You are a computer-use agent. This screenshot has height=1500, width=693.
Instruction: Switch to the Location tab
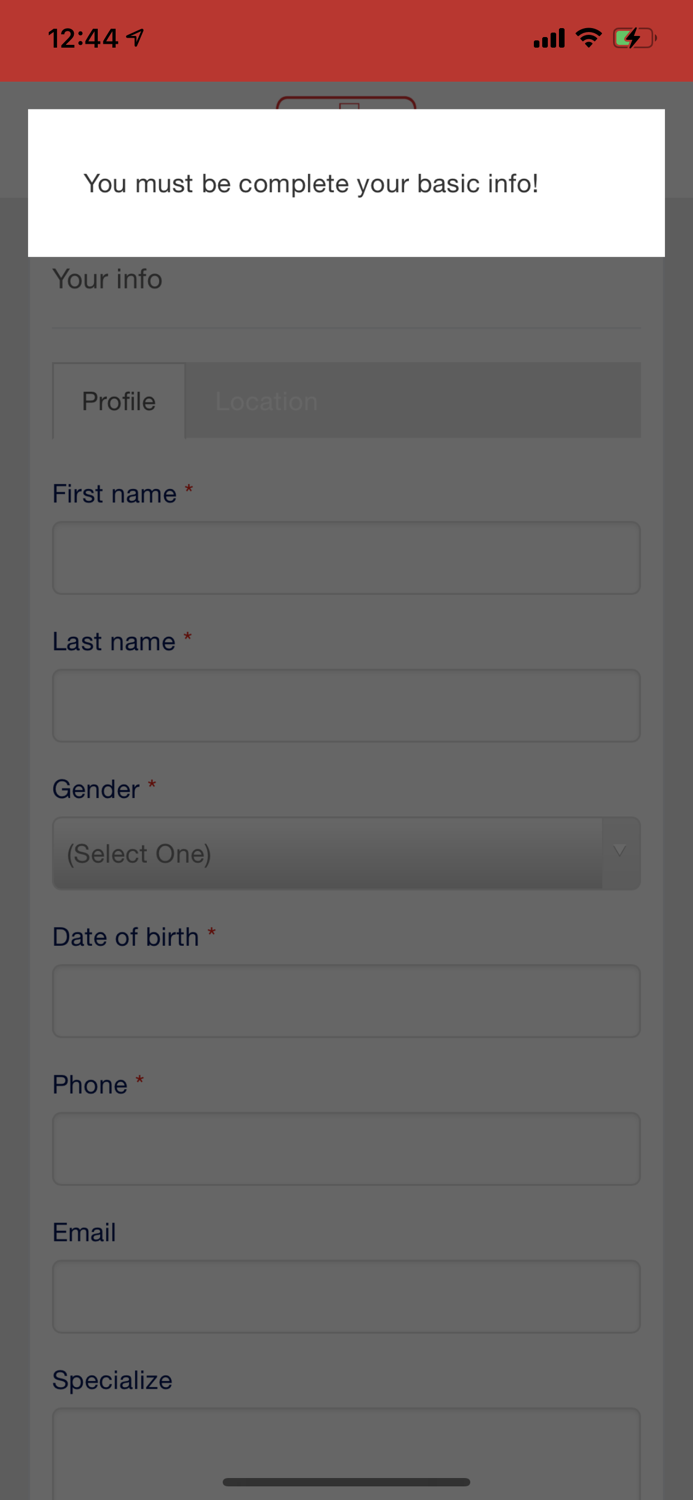point(267,401)
